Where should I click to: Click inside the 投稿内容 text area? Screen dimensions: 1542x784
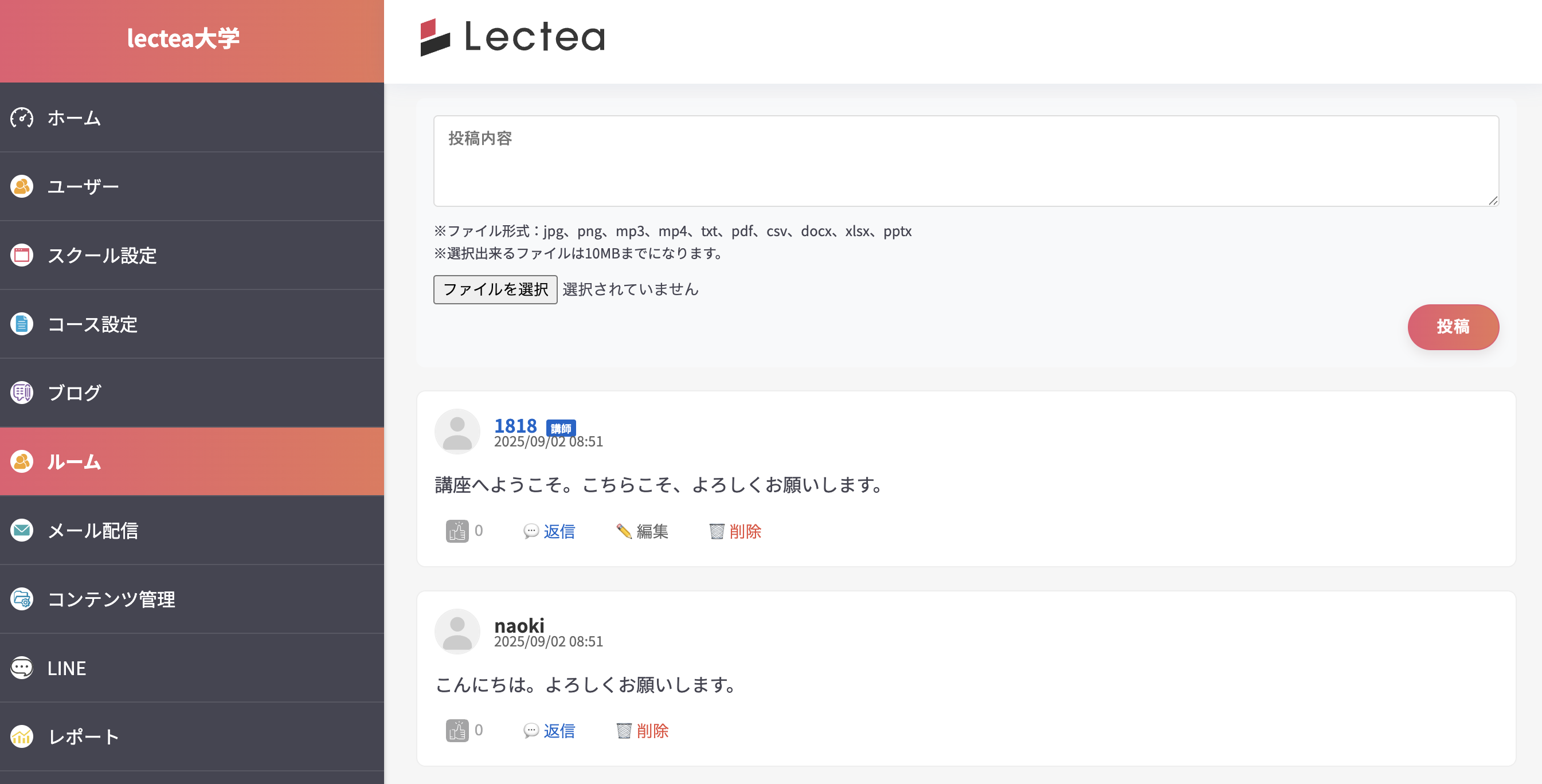965,160
